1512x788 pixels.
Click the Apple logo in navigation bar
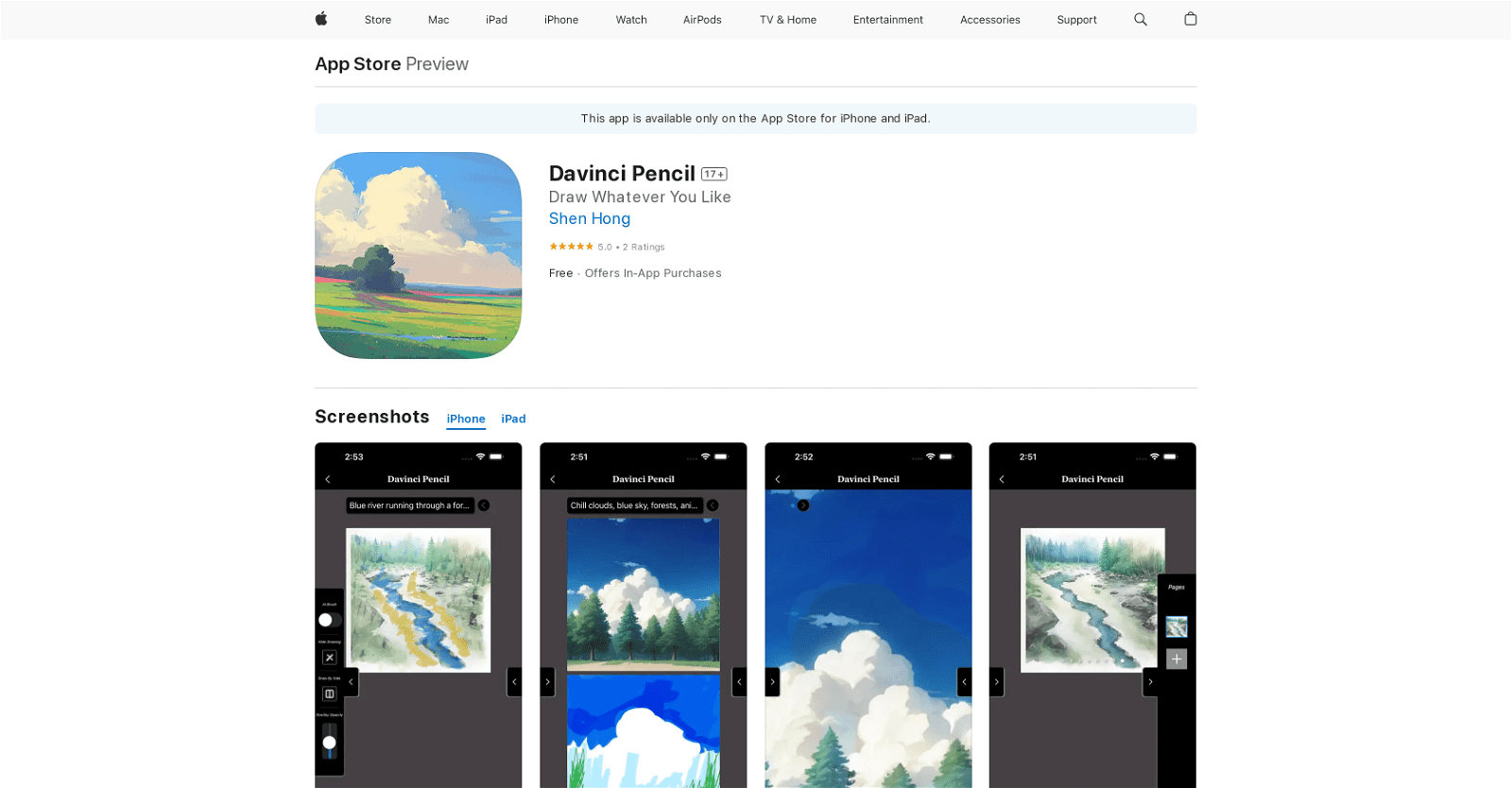click(x=321, y=19)
